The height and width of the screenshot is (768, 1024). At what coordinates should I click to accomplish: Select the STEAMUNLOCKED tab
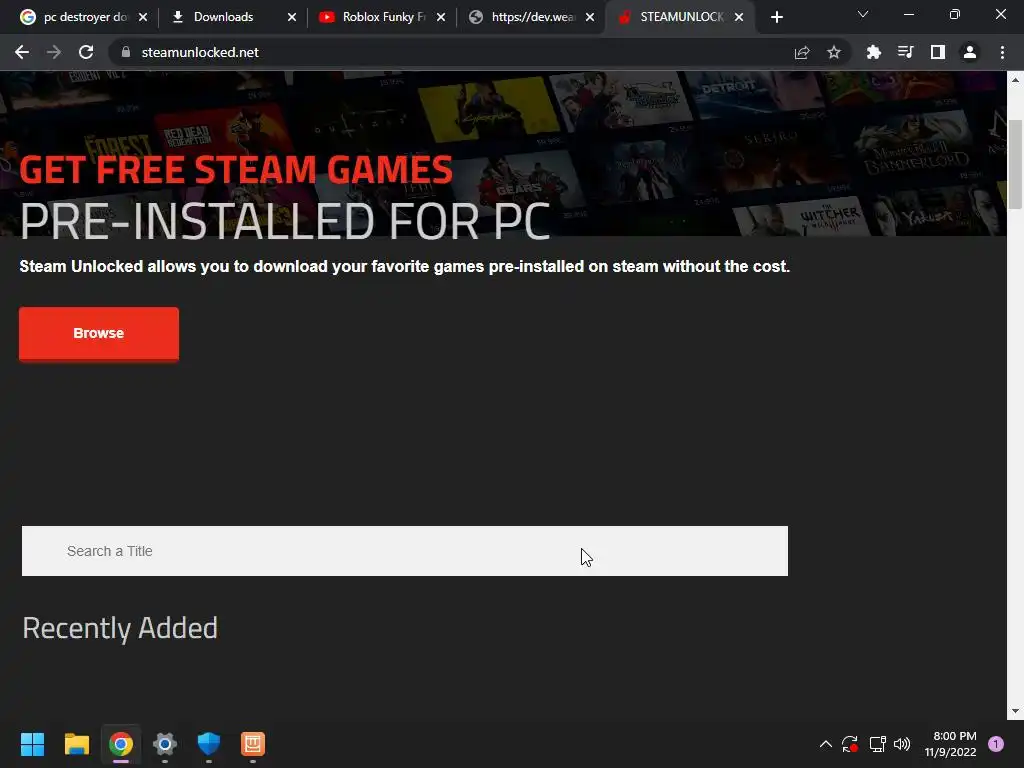679,17
